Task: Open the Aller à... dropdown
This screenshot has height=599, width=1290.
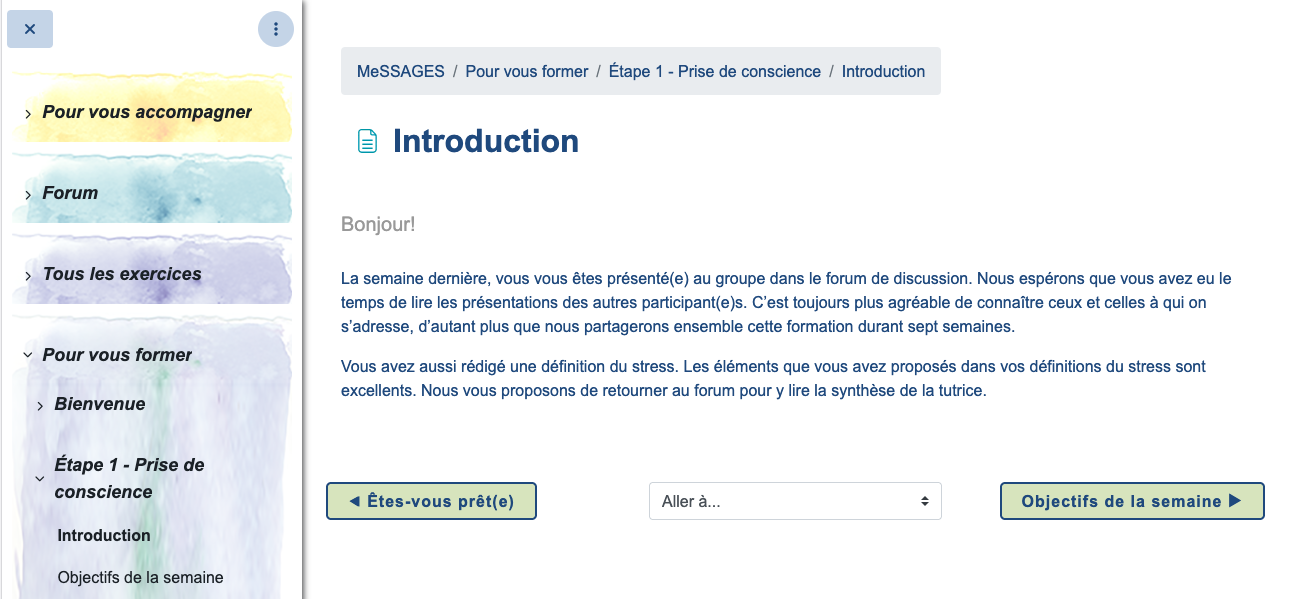Action: pyautogui.click(x=795, y=501)
